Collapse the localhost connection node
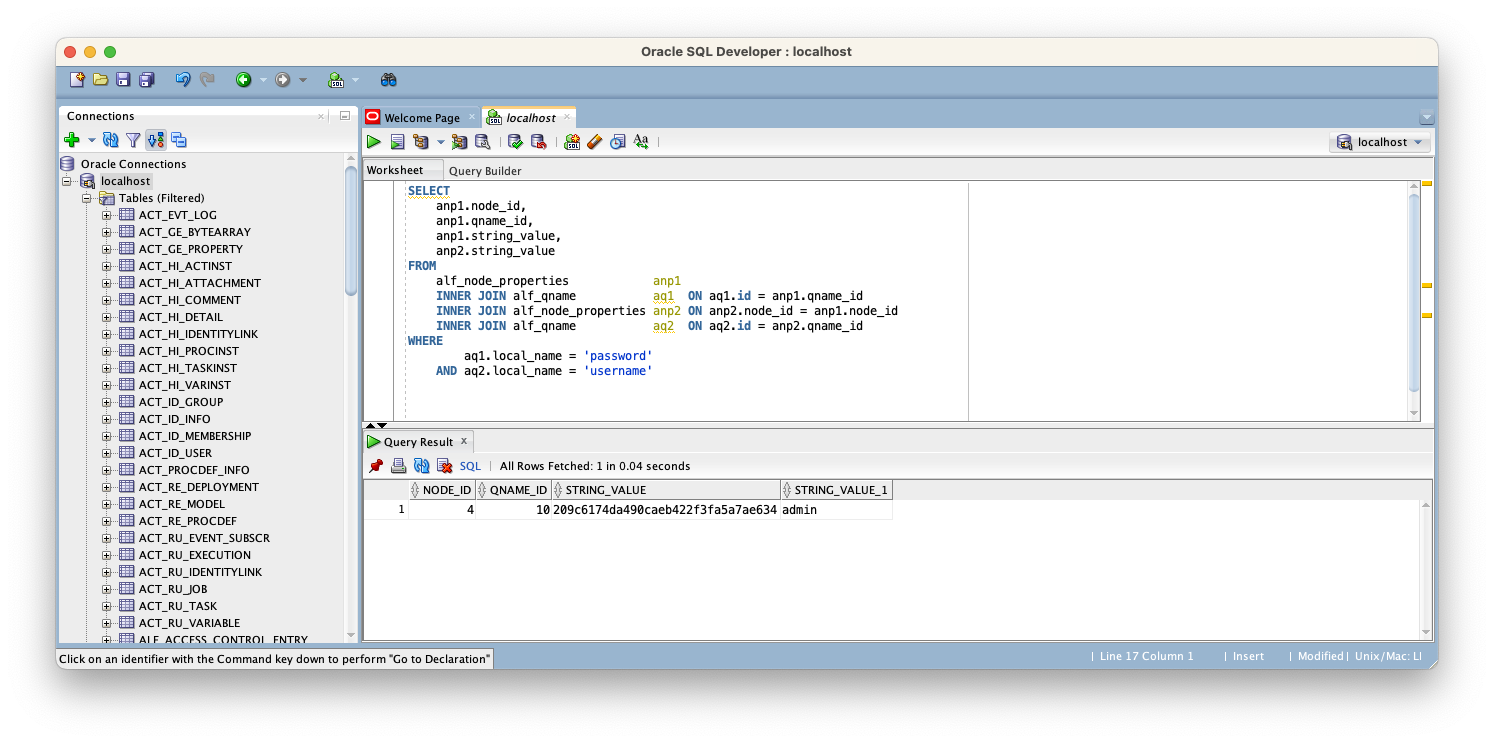 coord(67,181)
